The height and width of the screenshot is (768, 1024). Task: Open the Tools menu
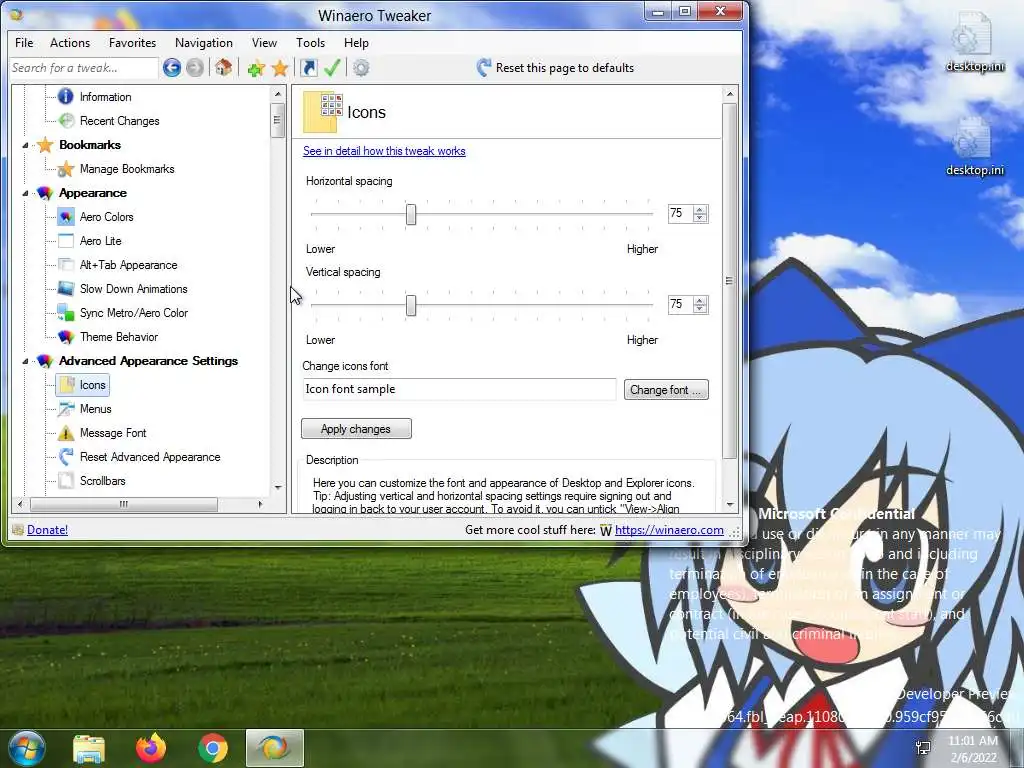tap(310, 42)
